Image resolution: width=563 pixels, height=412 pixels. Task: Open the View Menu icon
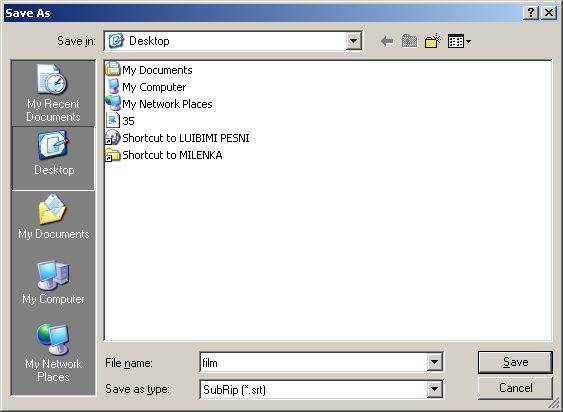point(459,41)
